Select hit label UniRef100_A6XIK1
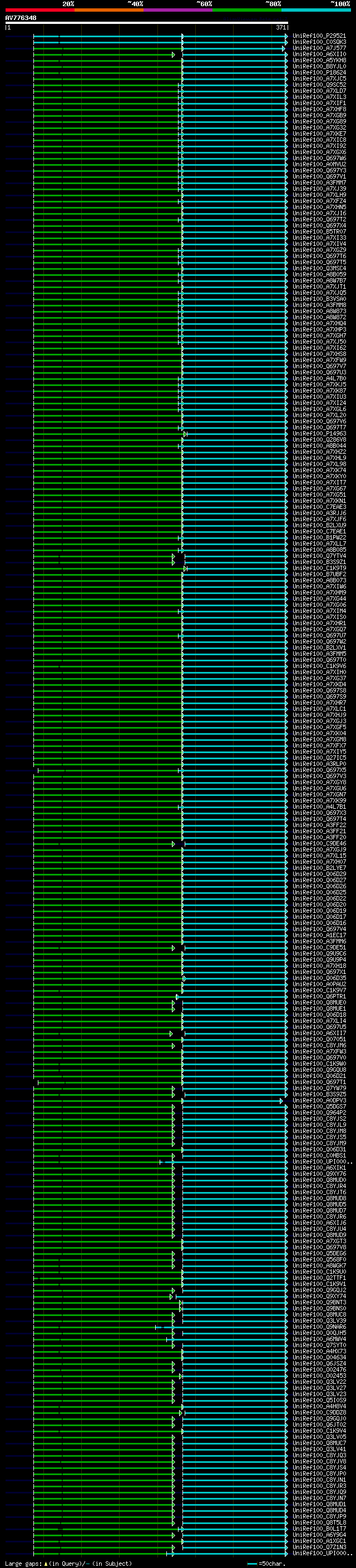Screen dimensions: 356x1568 tap(319, 1168)
